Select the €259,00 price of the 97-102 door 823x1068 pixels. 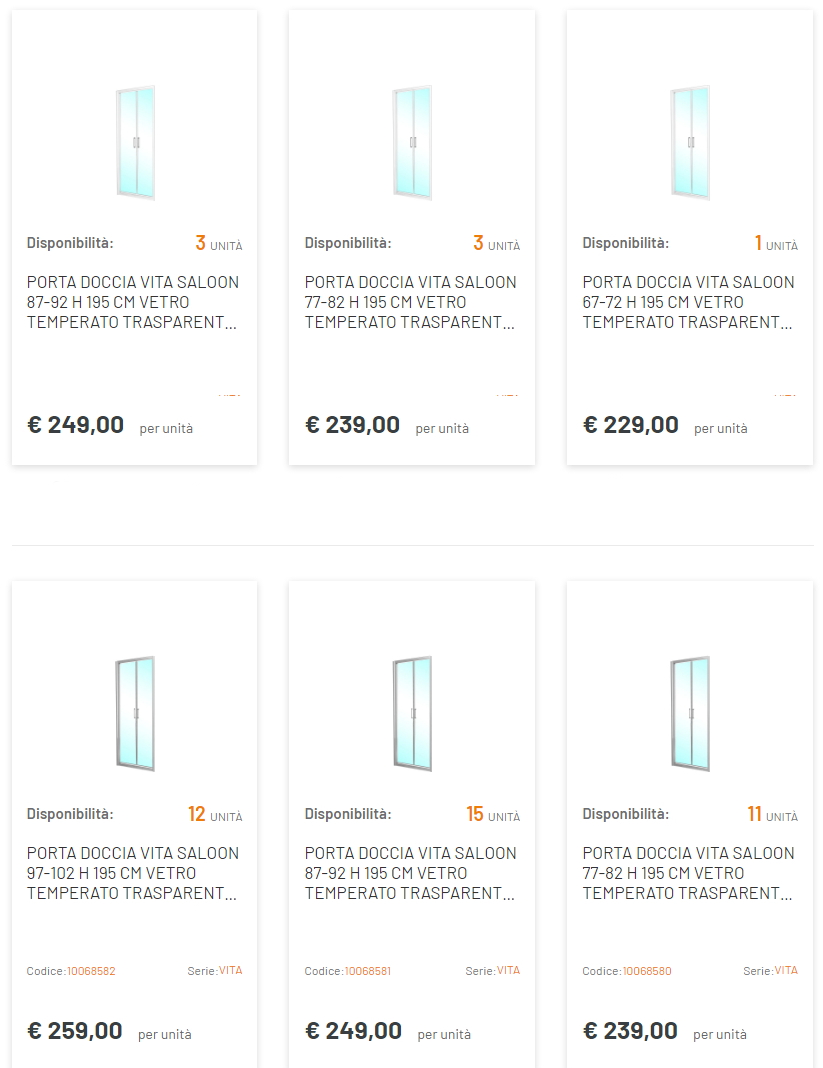click(x=75, y=1031)
